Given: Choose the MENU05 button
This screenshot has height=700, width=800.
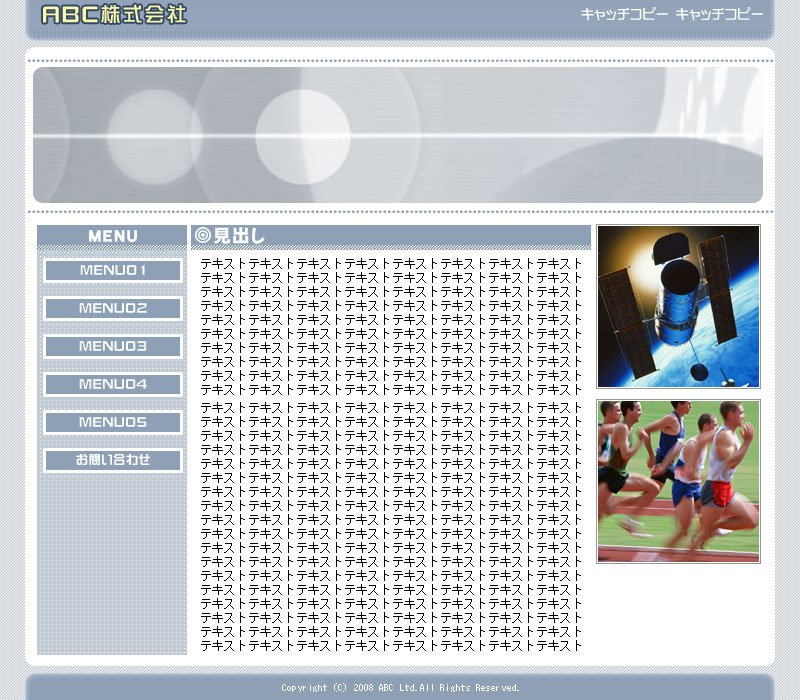Looking at the screenshot, I should click(x=113, y=422).
